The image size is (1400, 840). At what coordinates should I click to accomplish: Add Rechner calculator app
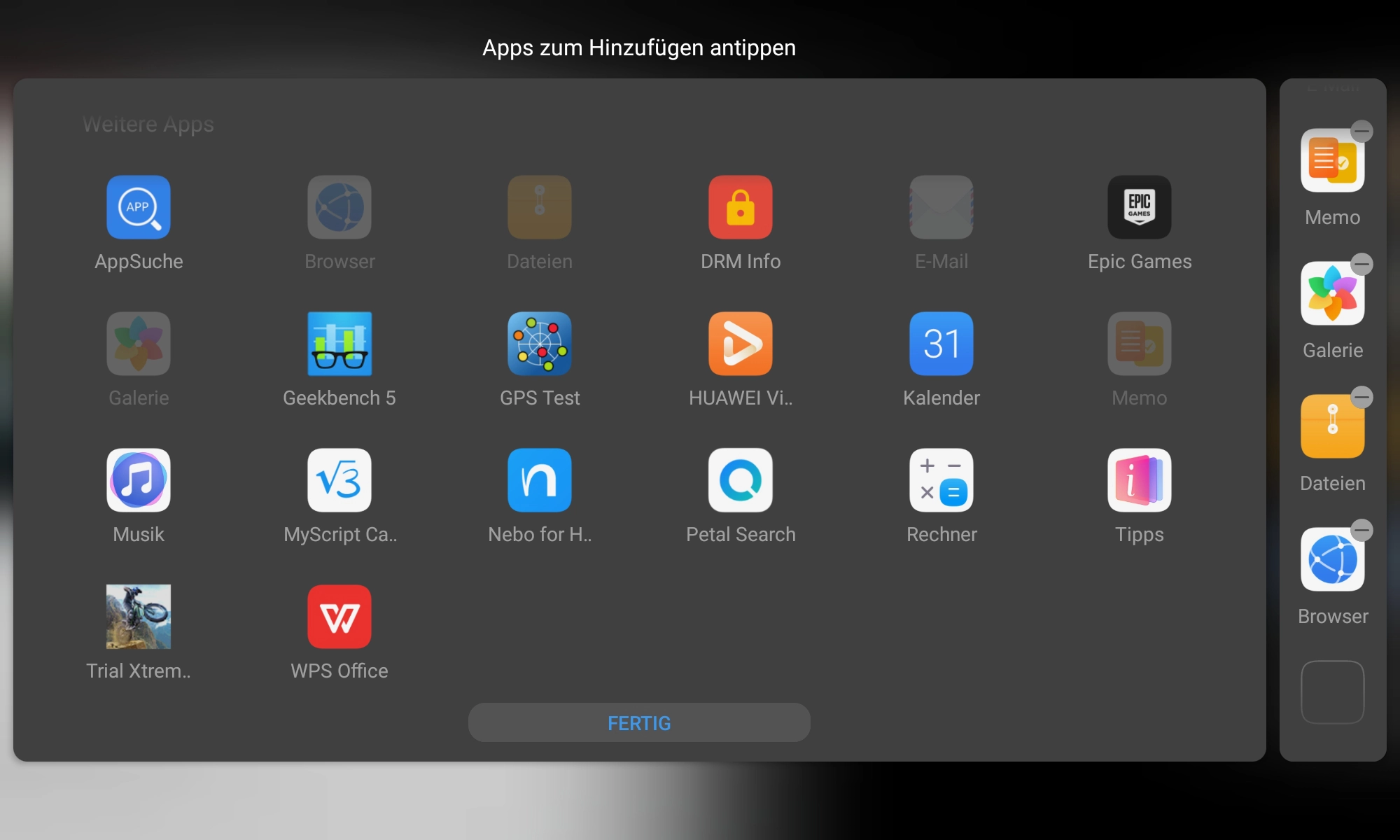(x=941, y=480)
